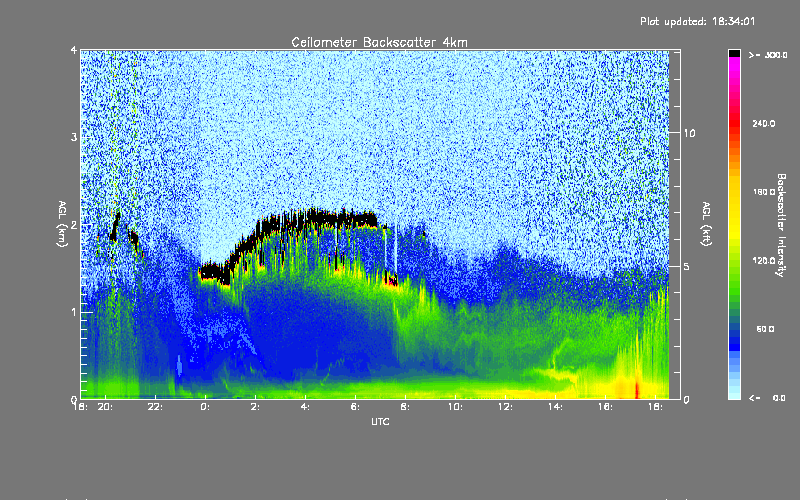
Task: Click the '4:' time tick label
Action: pos(305,407)
